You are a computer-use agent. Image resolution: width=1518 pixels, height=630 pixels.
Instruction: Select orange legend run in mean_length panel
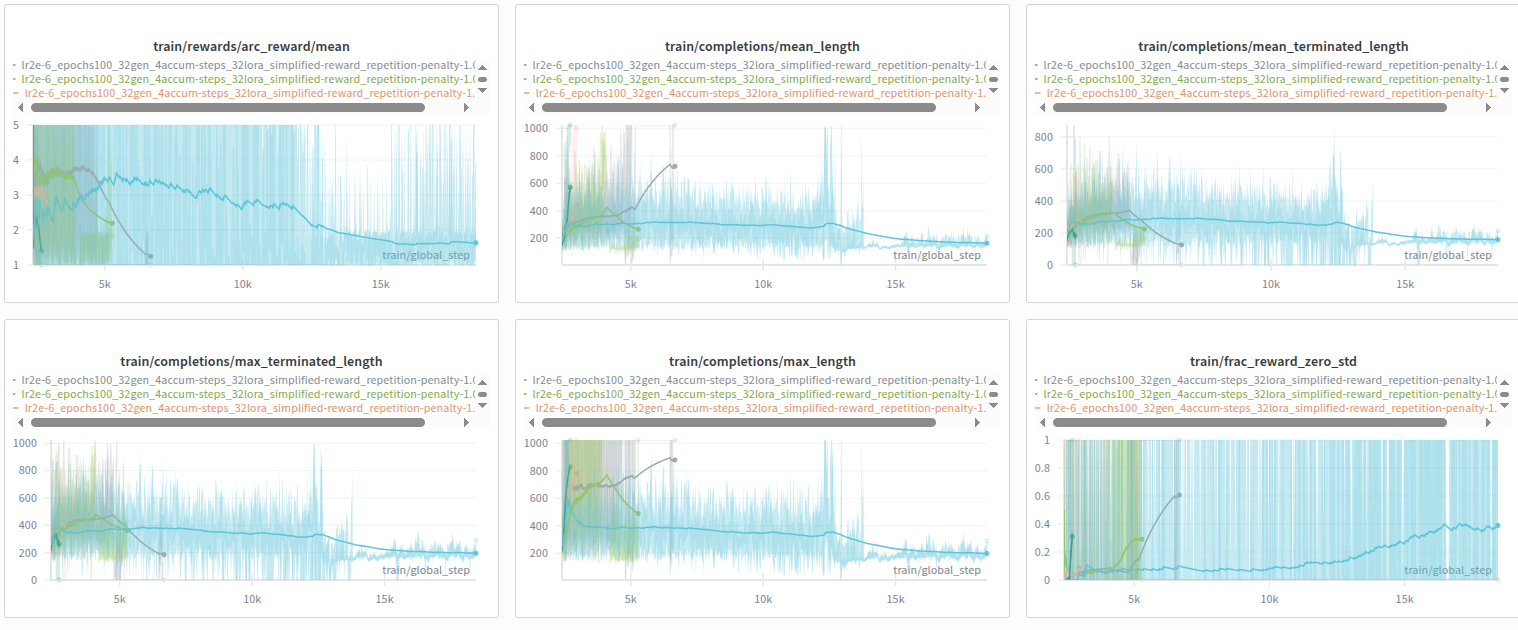[755, 93]
